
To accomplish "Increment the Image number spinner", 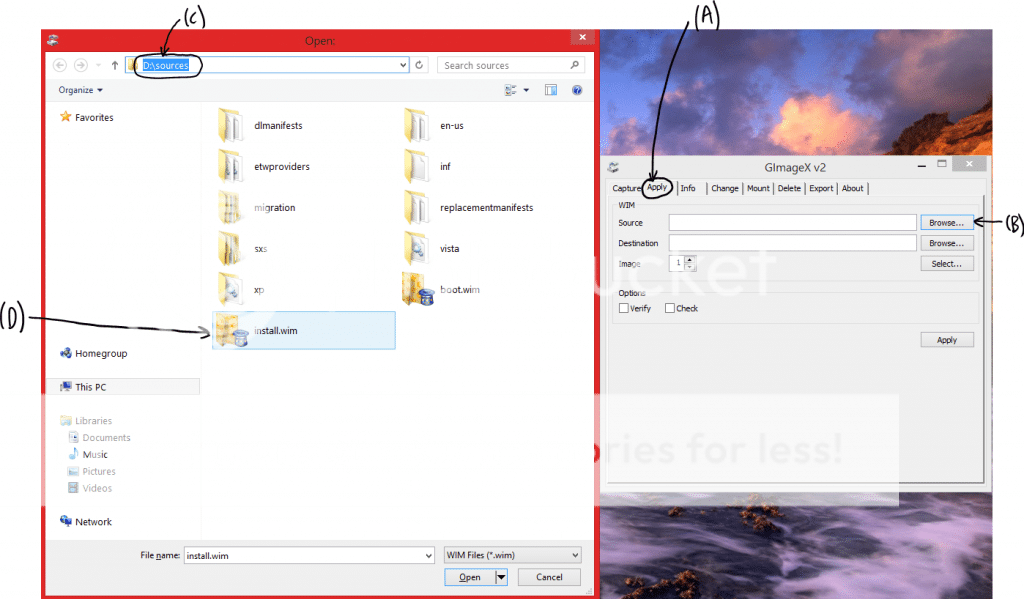I will [x=688, y=258].
